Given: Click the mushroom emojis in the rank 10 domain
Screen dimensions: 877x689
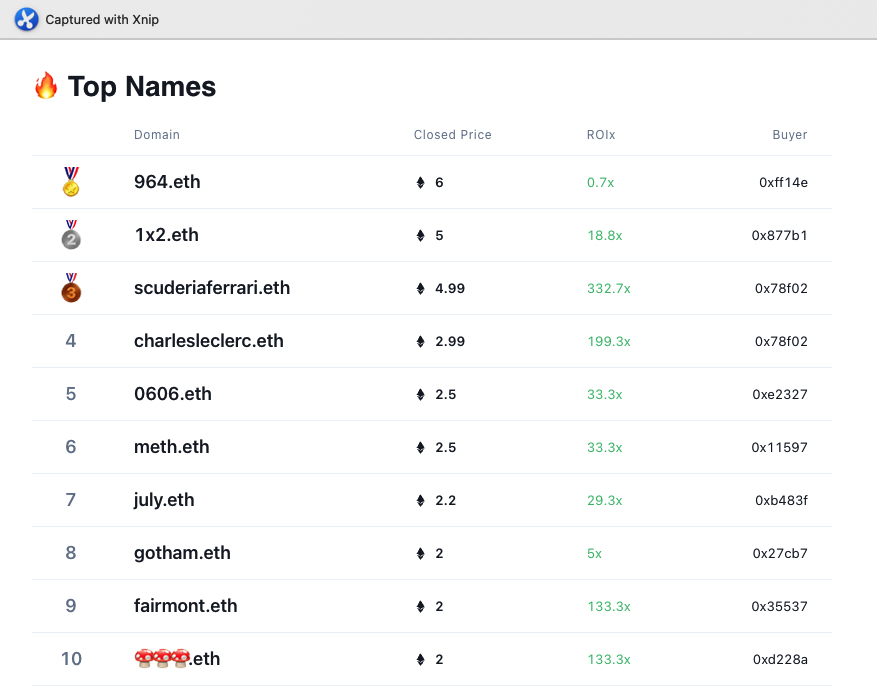Looking at the screenshot, I should click(162, 658).
